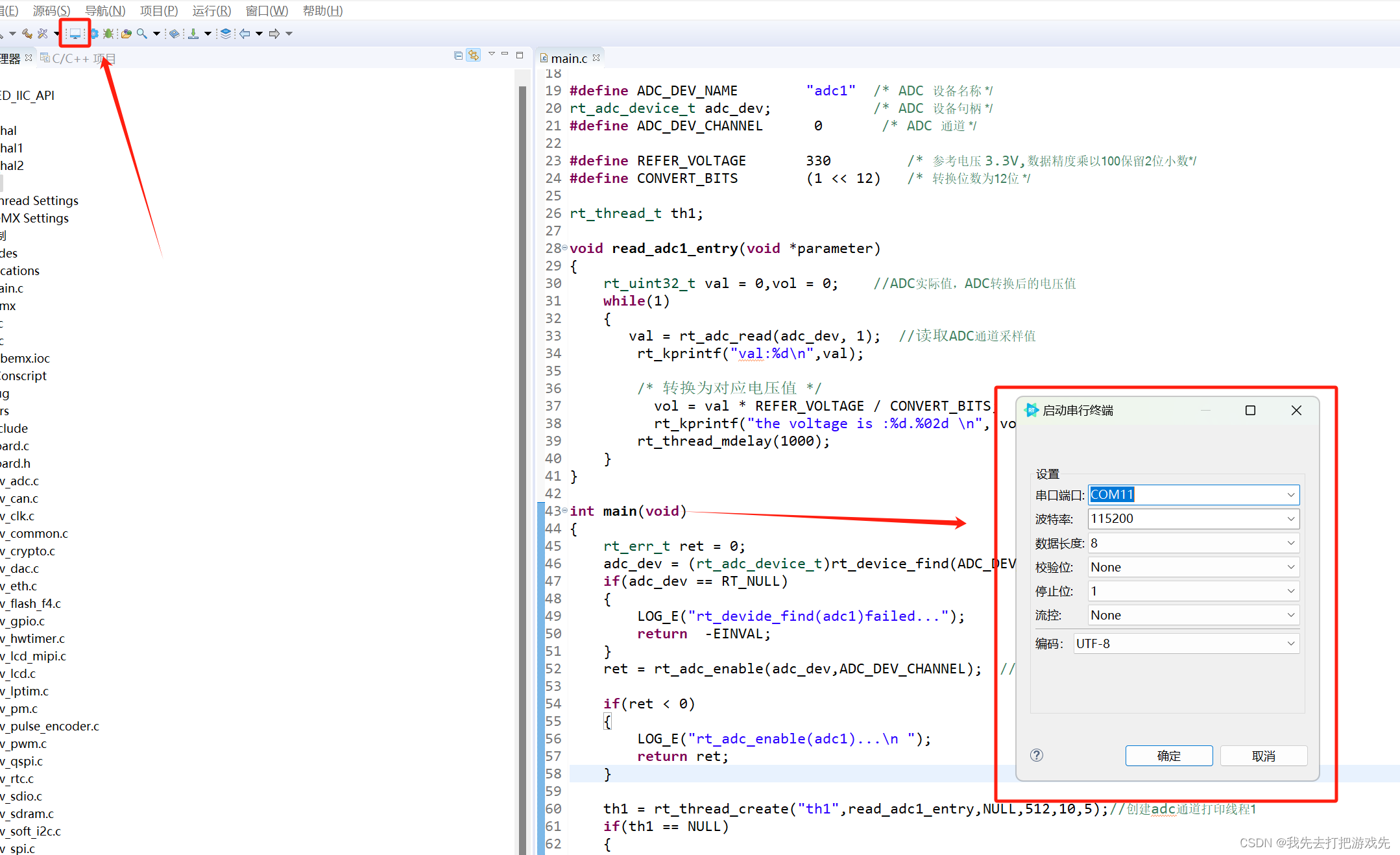Navigate back with the left arrow icon
This screenshot has height=855, width=1400.
[x=245, y=33]
